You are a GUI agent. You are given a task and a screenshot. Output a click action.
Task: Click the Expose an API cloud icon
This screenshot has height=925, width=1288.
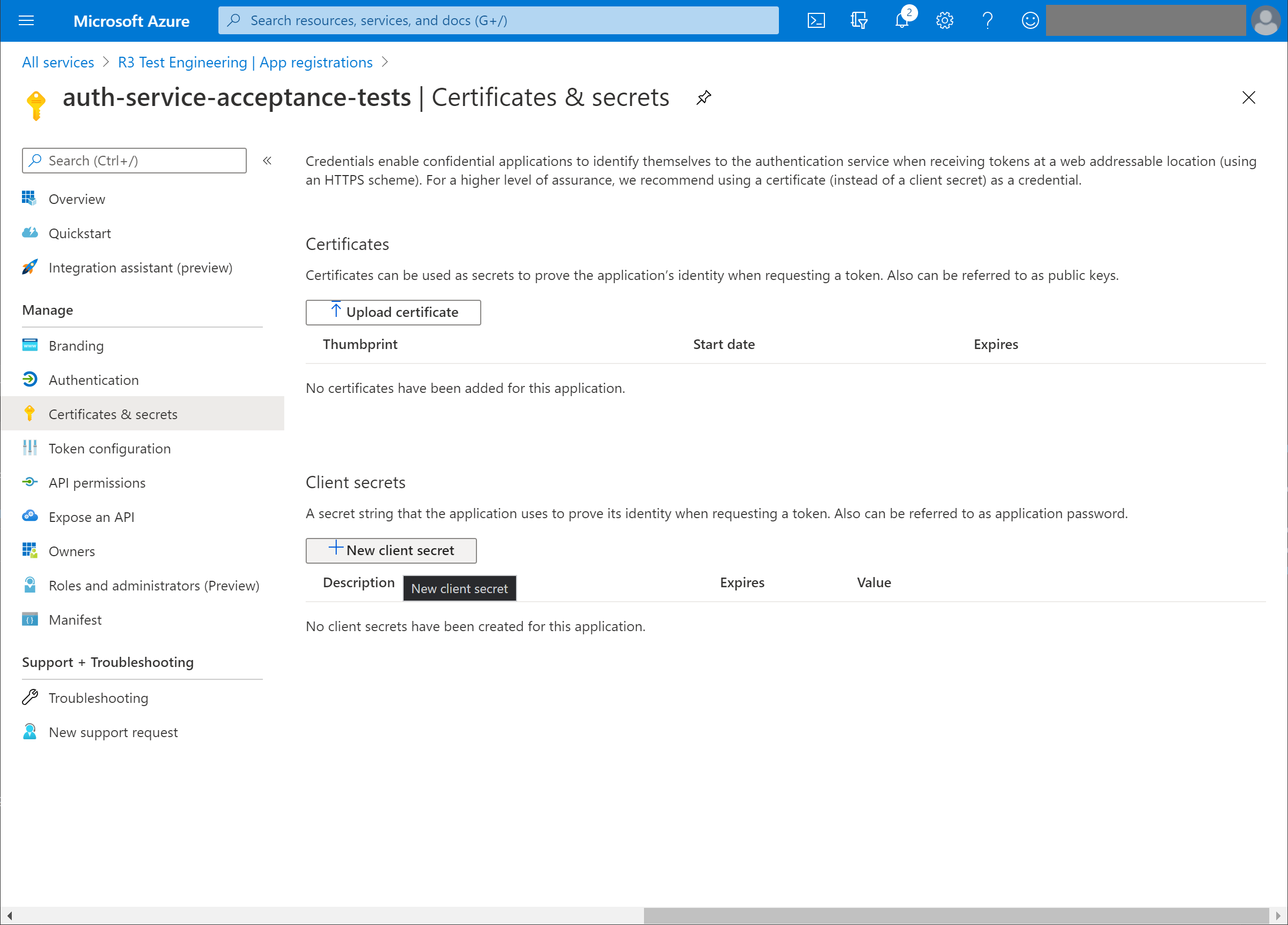pyautogui.click(x=29, y=516)
